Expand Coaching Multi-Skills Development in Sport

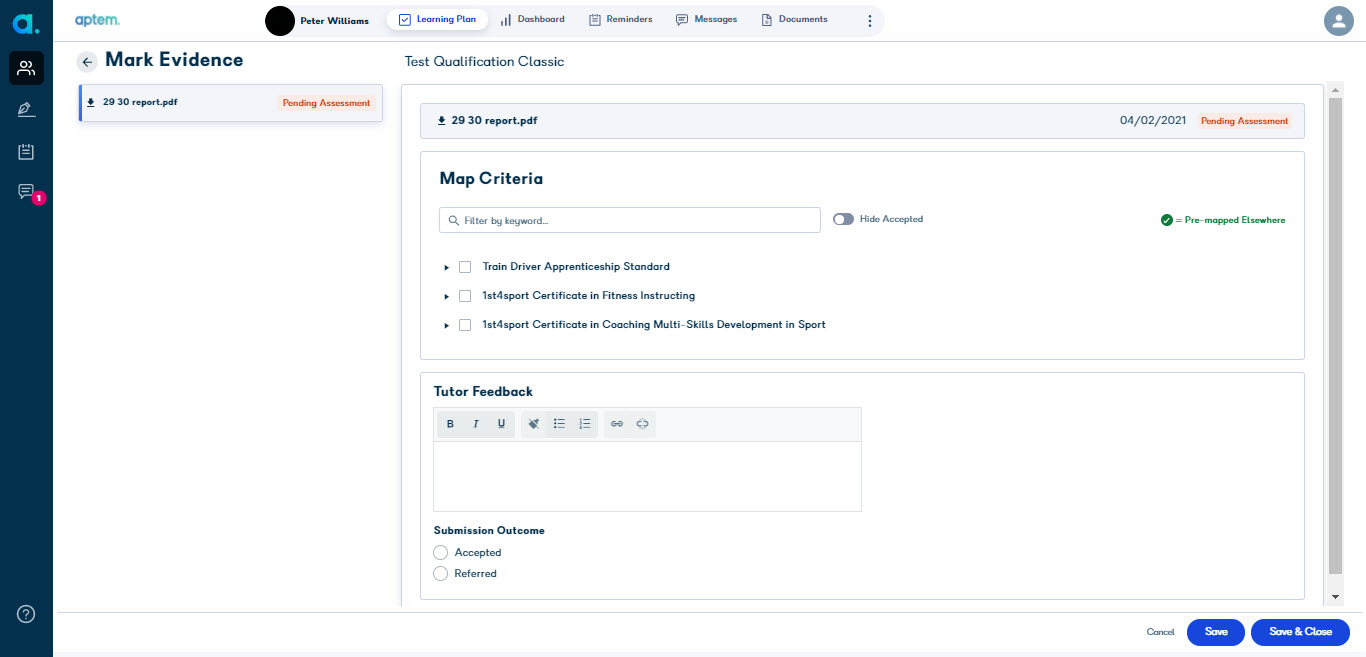pos(446,326)
